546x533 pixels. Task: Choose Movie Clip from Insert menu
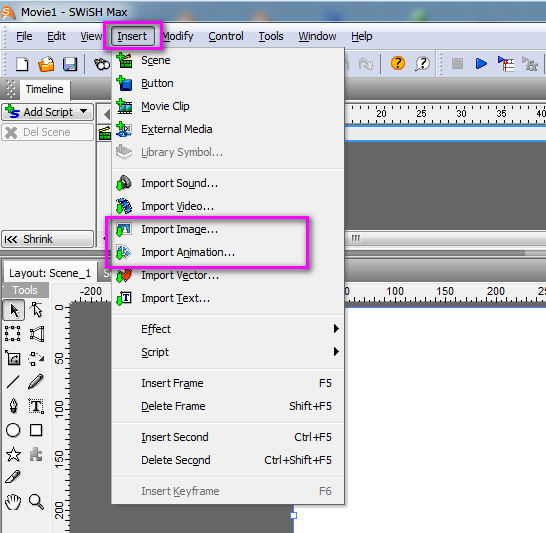228,106
